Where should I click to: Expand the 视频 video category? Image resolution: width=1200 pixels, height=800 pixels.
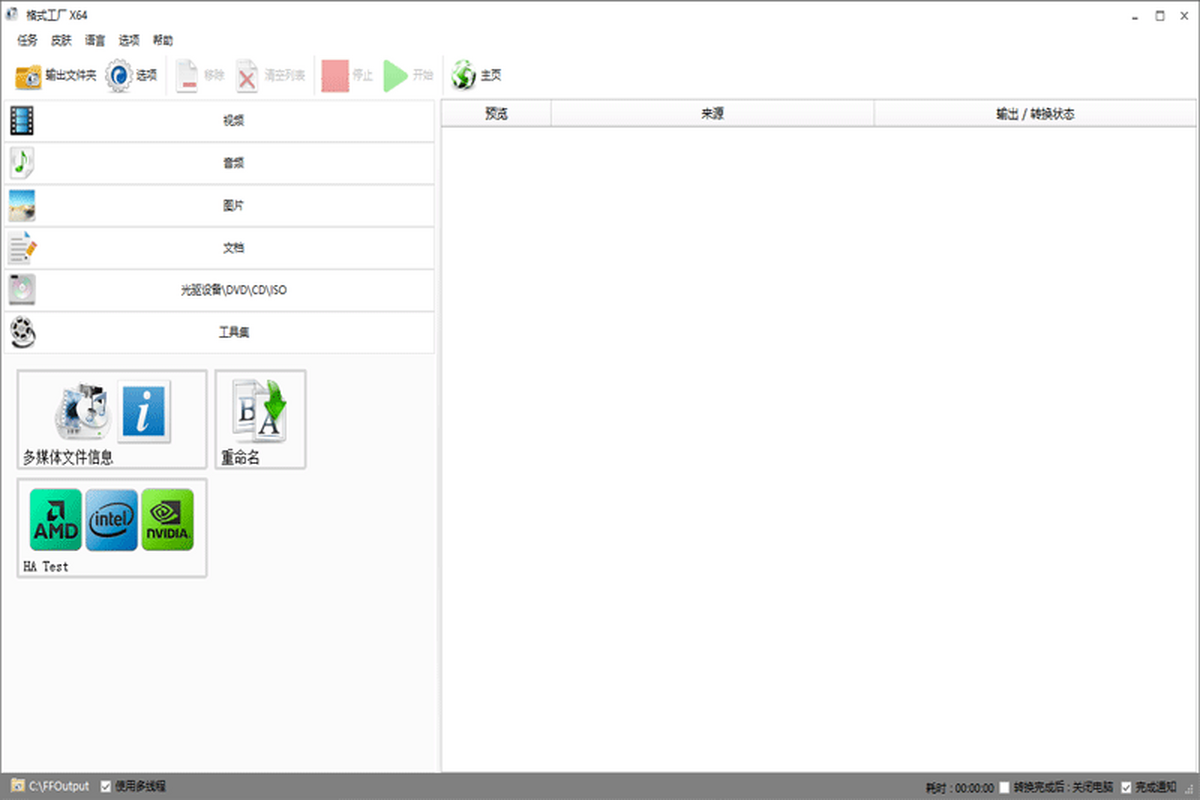219,121
